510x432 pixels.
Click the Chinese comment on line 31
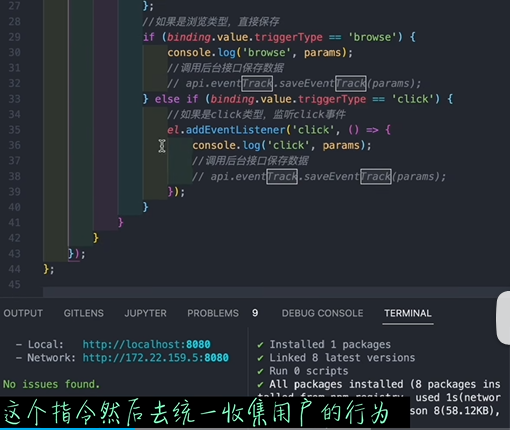225,68
